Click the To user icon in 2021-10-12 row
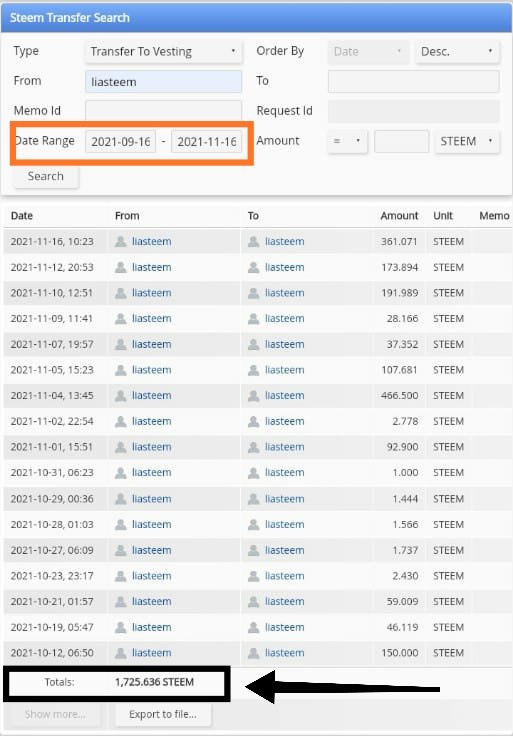 pyautogui.click(x=253, y=653)
